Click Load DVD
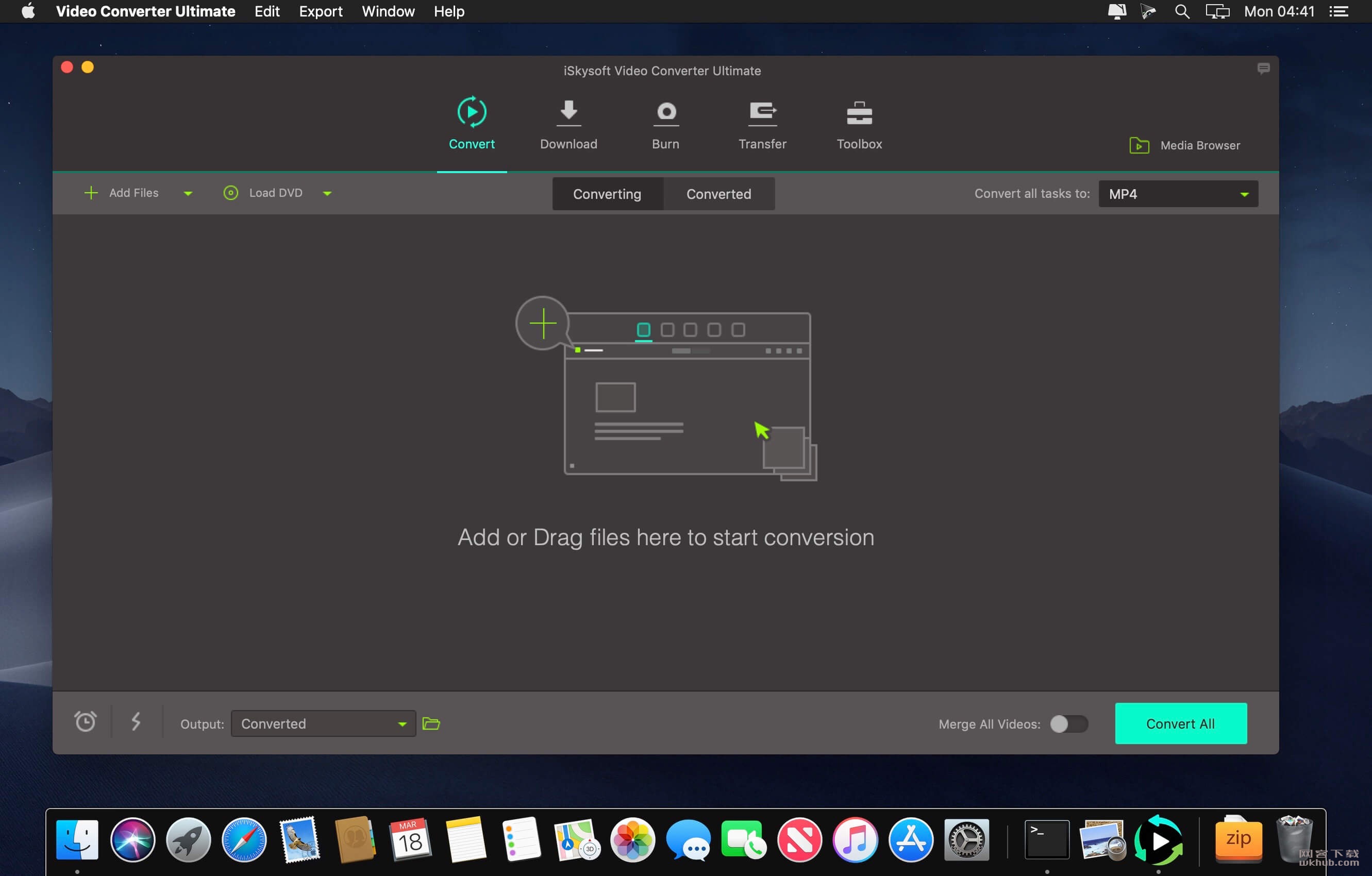Screen dimensions: 1372x876 tap(263, 193)
